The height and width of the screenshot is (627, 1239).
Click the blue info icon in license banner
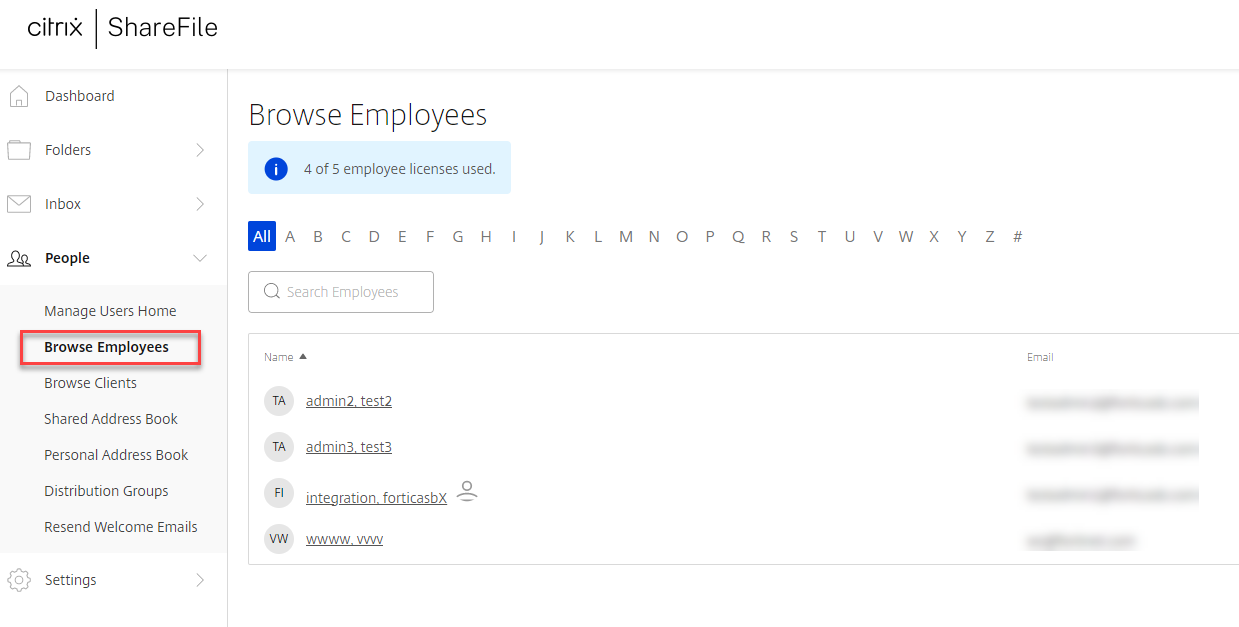[x=276, y=169]
